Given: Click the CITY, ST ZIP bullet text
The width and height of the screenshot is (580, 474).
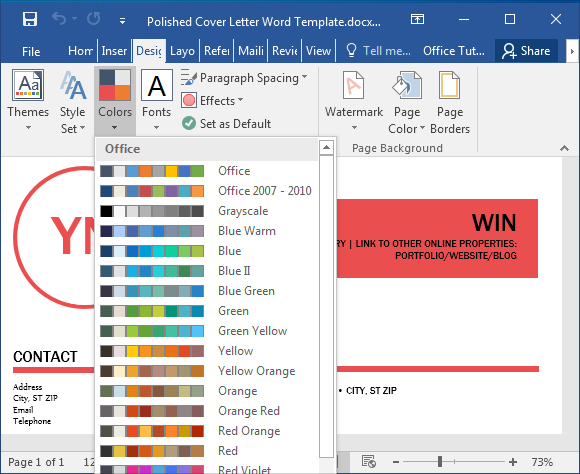Looking at the screenshot, I should pos(371,391).
